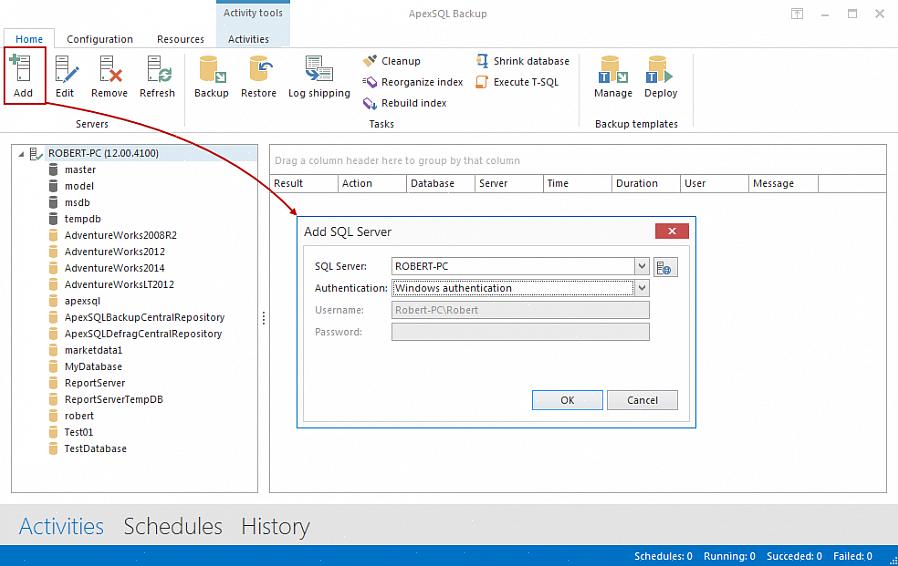Browse for SQL servers icon in dialog
This screenshot has height=566, width=898.
tap(665, 267)
